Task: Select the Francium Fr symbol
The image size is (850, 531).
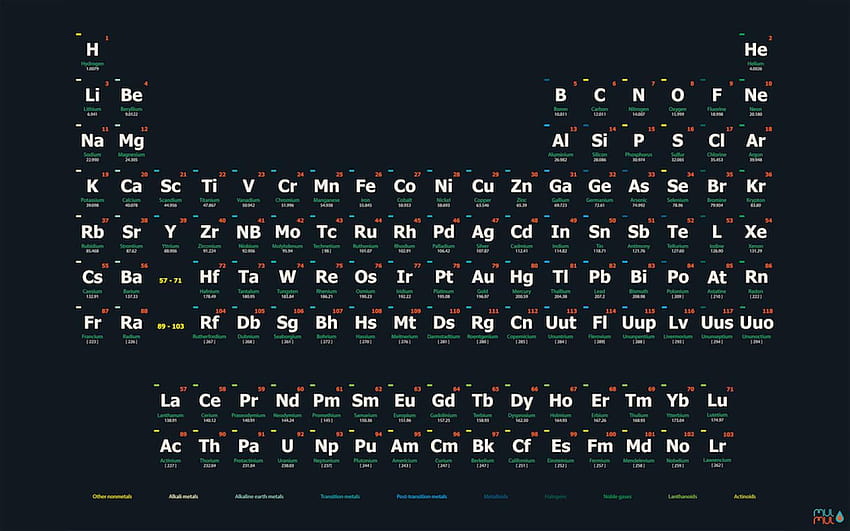Action: [93, 323]
